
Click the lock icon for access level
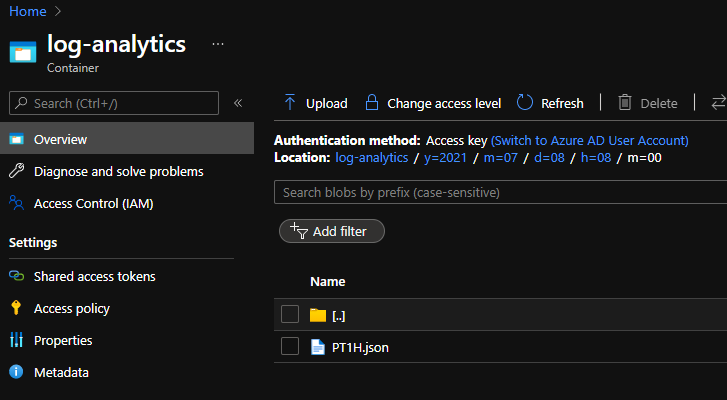click(x=372, y=102)
